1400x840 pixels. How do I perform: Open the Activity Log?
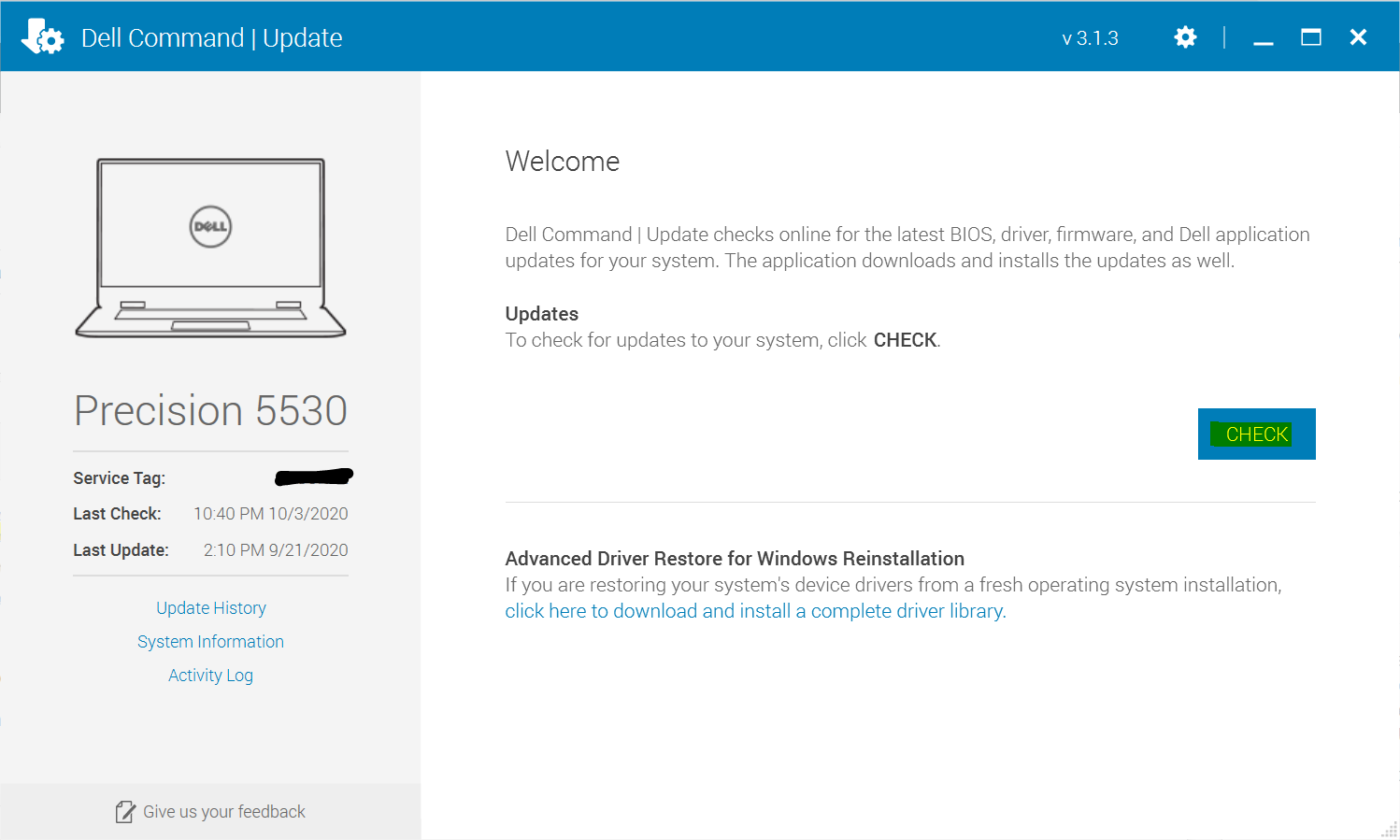[x=210, y=676]
